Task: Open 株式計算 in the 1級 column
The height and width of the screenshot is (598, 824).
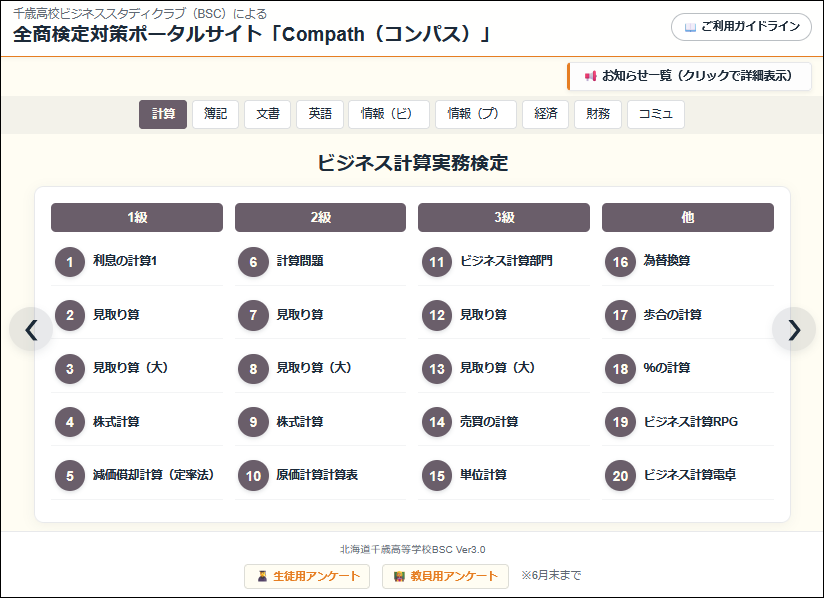Action: point(116,421)
